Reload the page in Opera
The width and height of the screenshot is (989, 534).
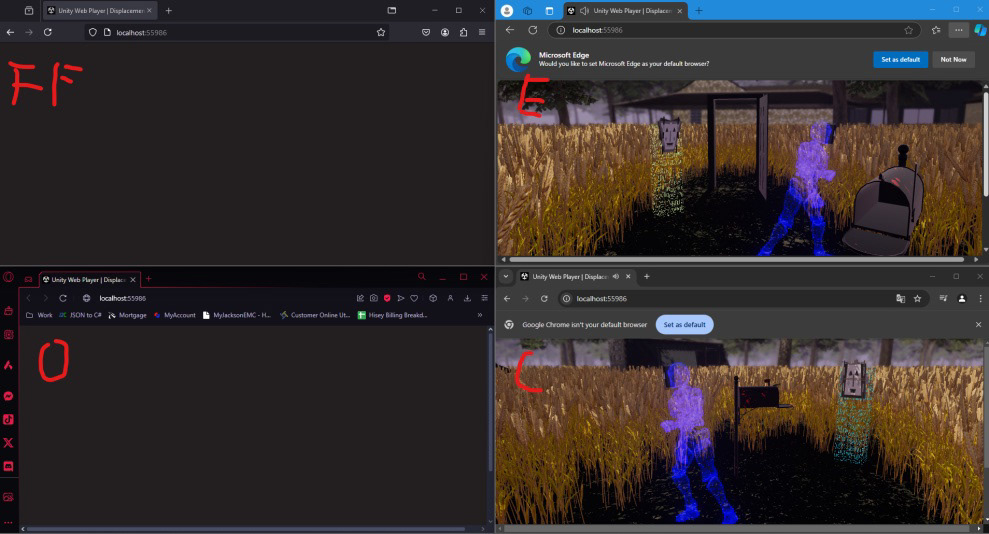[63, 298]
